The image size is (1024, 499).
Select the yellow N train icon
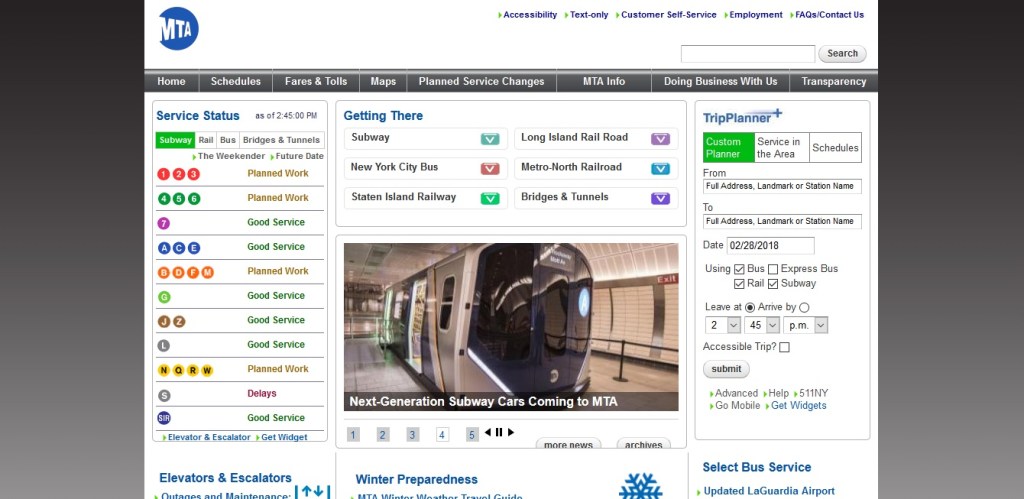click(164, 370)
